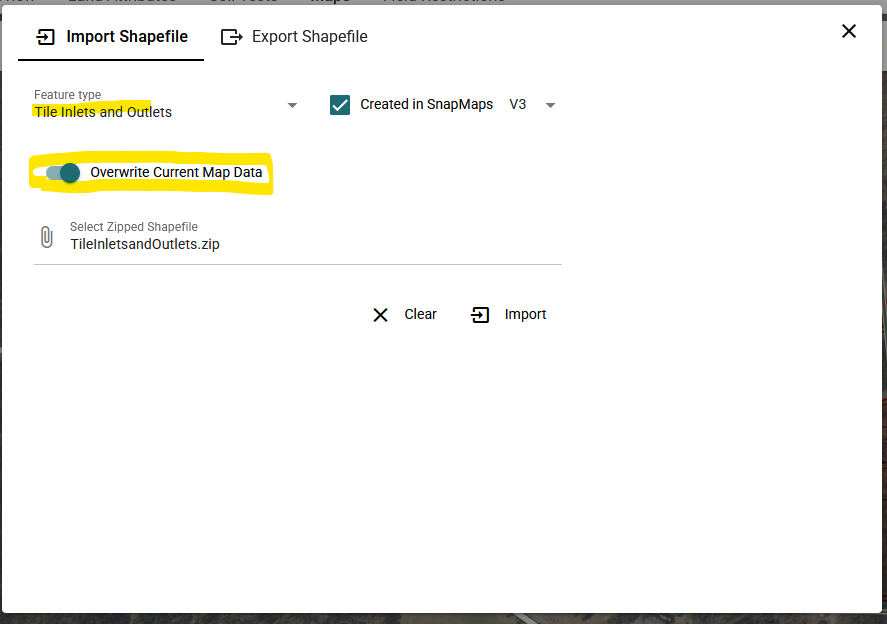This screenshot has height=624, width=887.
Task: Open the Maps menu at the top
Action: [x=330, y=2]
